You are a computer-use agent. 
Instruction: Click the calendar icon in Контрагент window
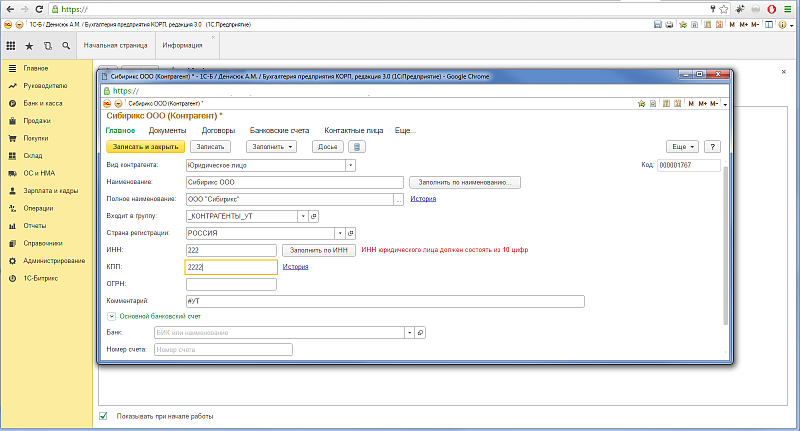tap(677, 104)
